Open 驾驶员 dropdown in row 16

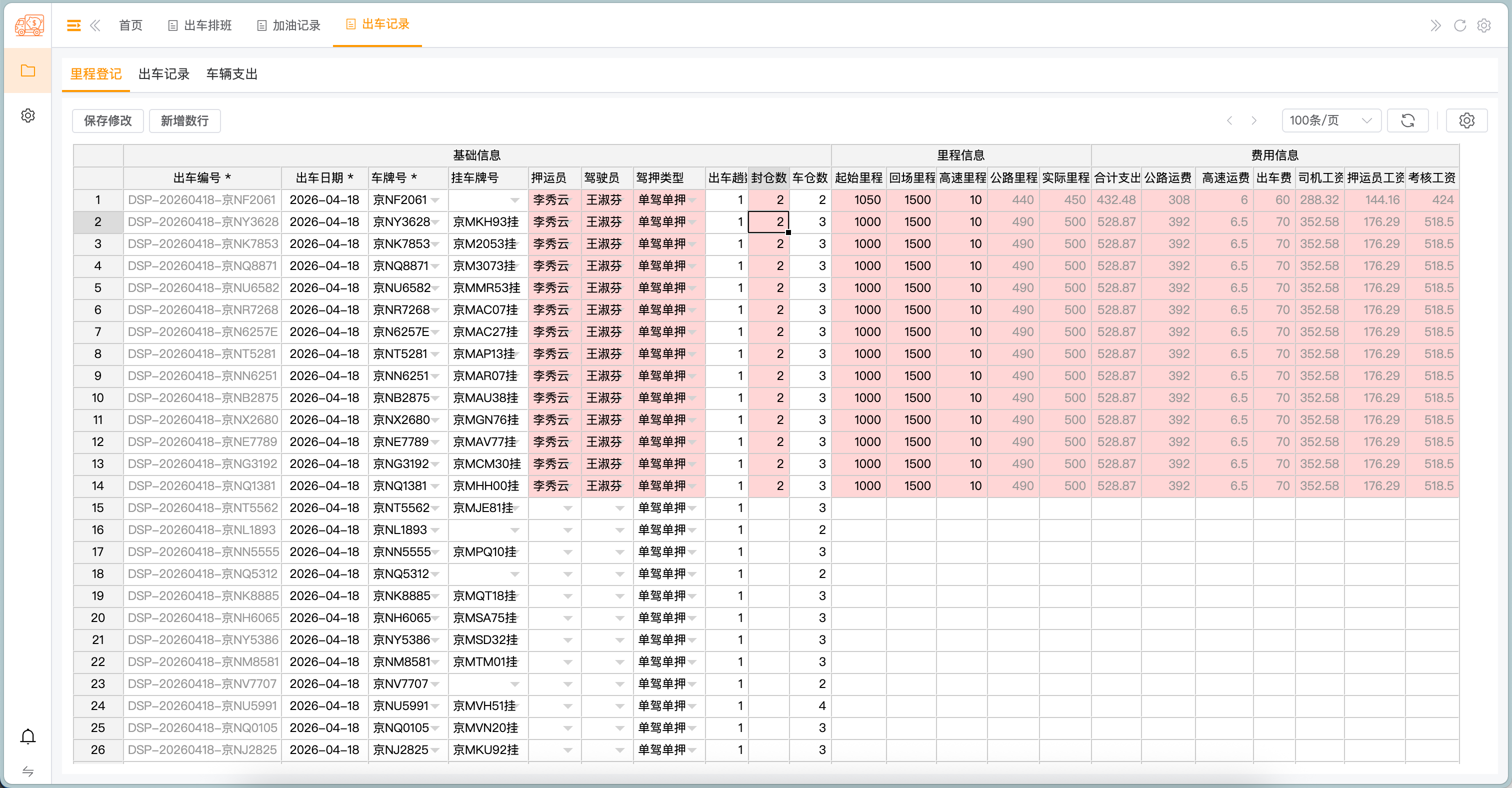click(619, 530)
